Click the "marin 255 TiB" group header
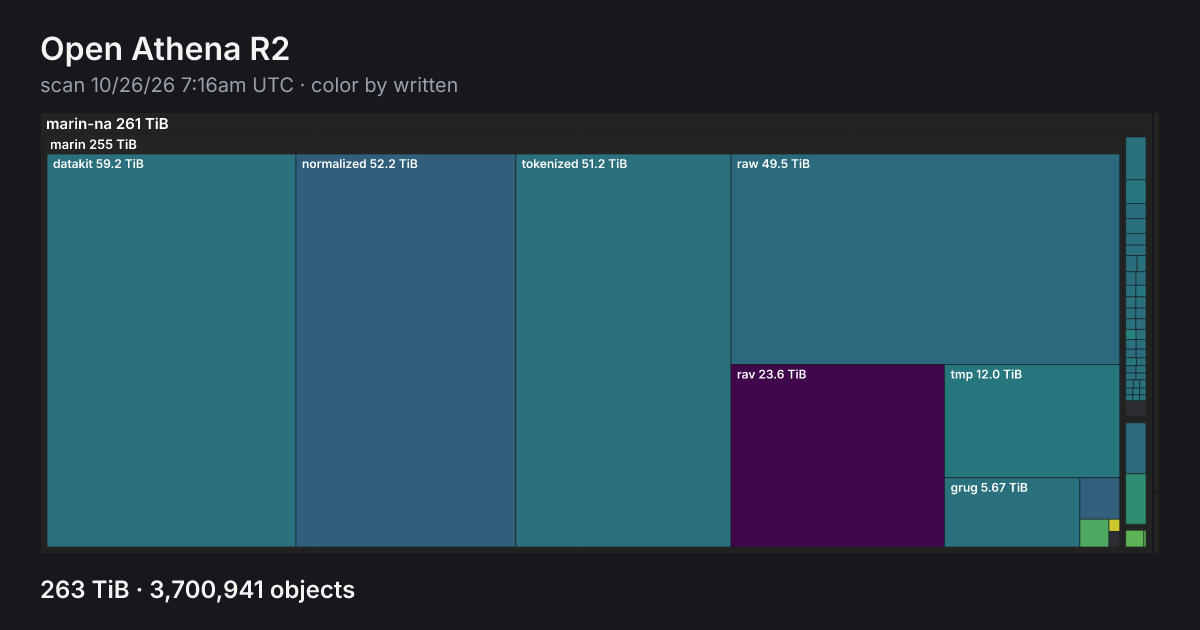 (x=93, y=145)
